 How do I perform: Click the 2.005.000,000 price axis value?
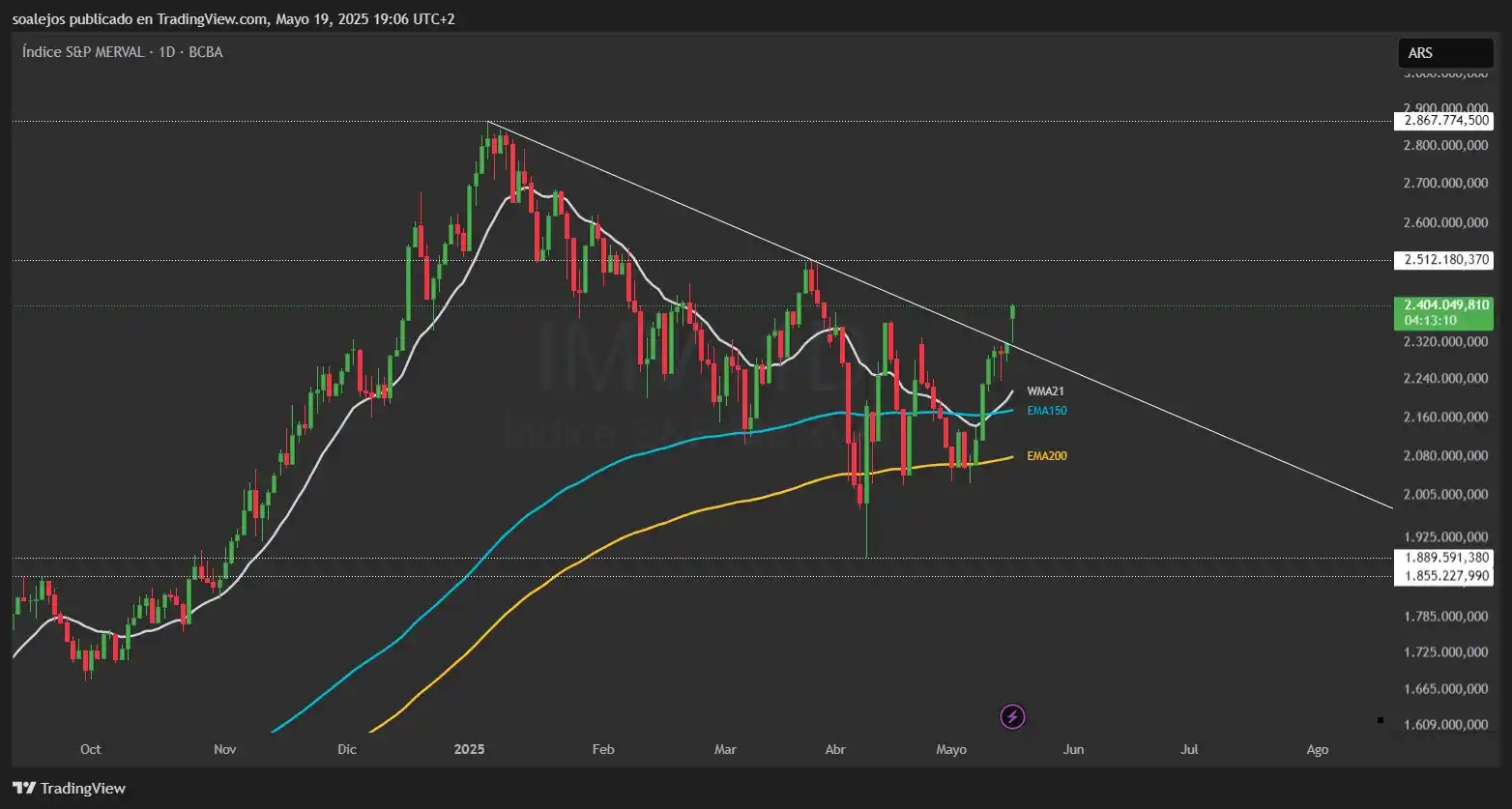click(x=1446, y=495)
